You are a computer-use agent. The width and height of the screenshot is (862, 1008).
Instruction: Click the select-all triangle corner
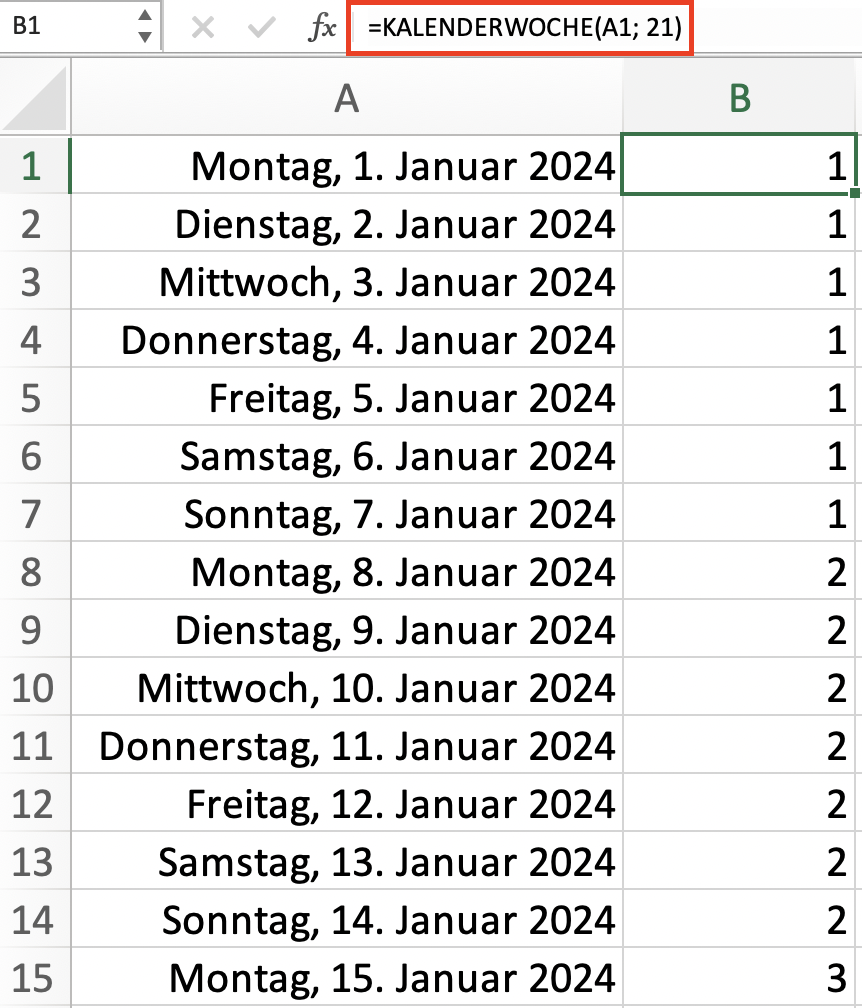35,96
